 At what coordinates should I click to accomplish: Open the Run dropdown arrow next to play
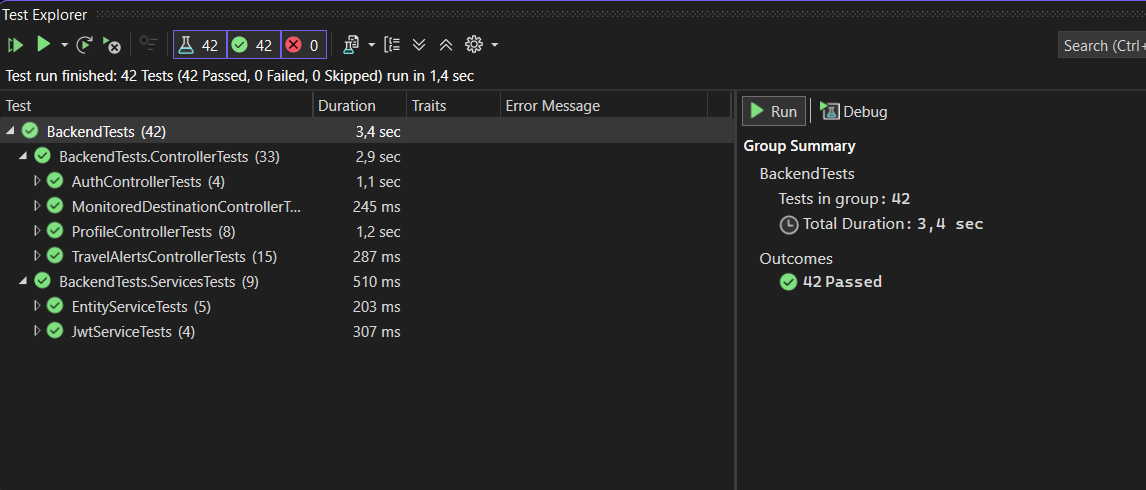[64, 45]
